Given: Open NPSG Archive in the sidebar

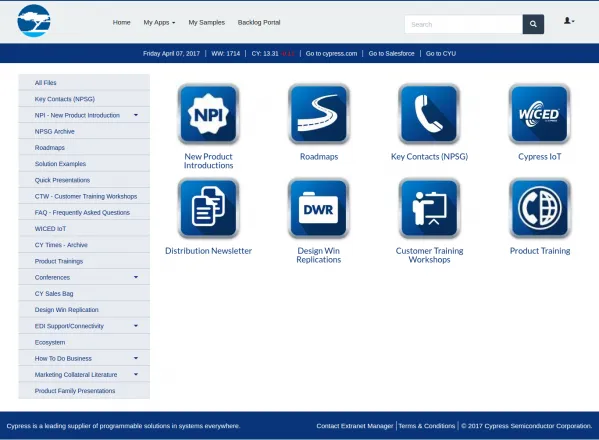Looking at the screenshot, I should [x=84, y=131].
